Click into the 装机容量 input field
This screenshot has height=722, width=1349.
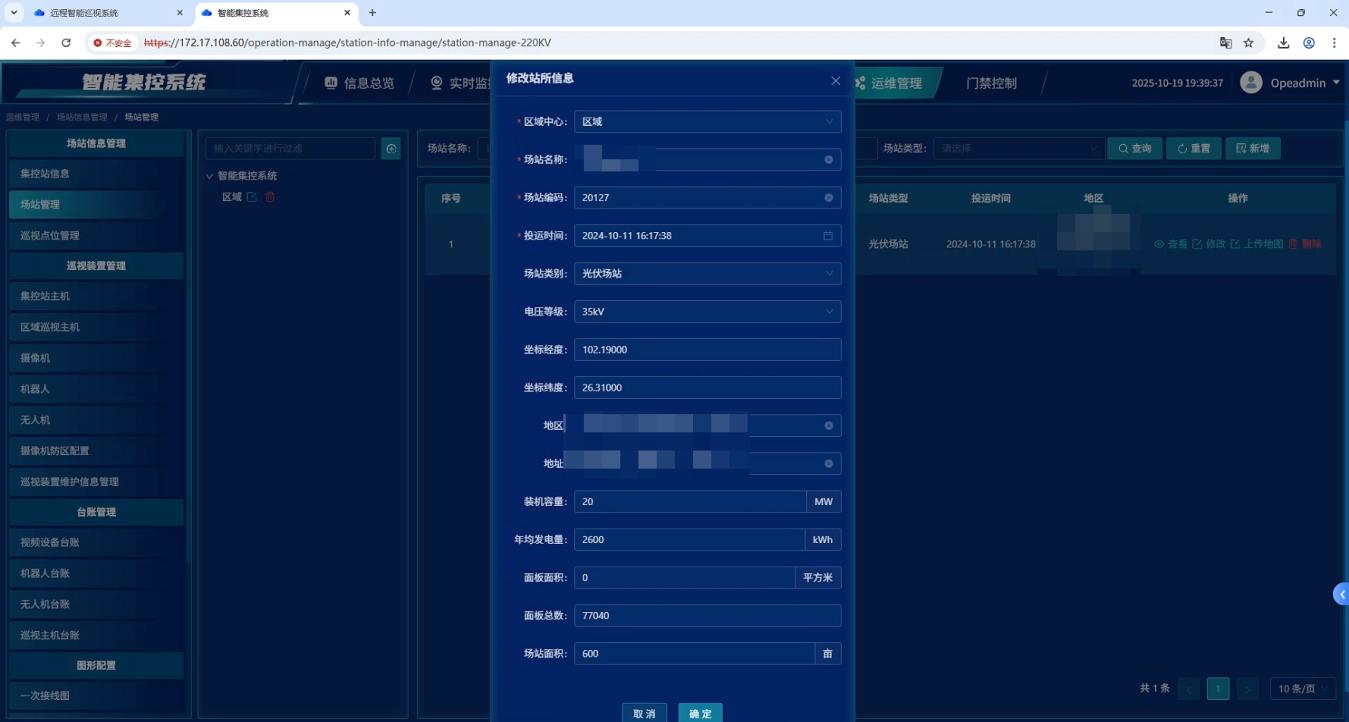690,502
